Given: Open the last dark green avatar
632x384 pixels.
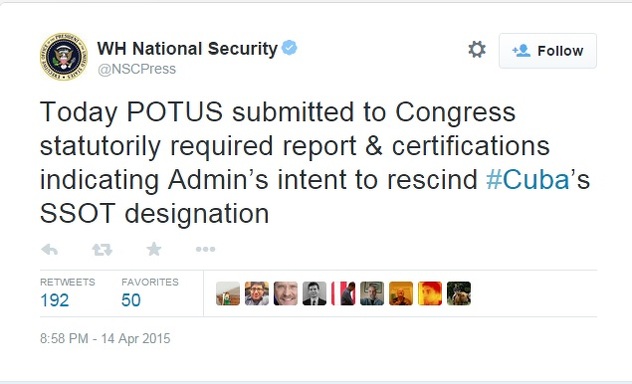Looking at the screenshot, I should pyautogui.click(x=459, y=293).
